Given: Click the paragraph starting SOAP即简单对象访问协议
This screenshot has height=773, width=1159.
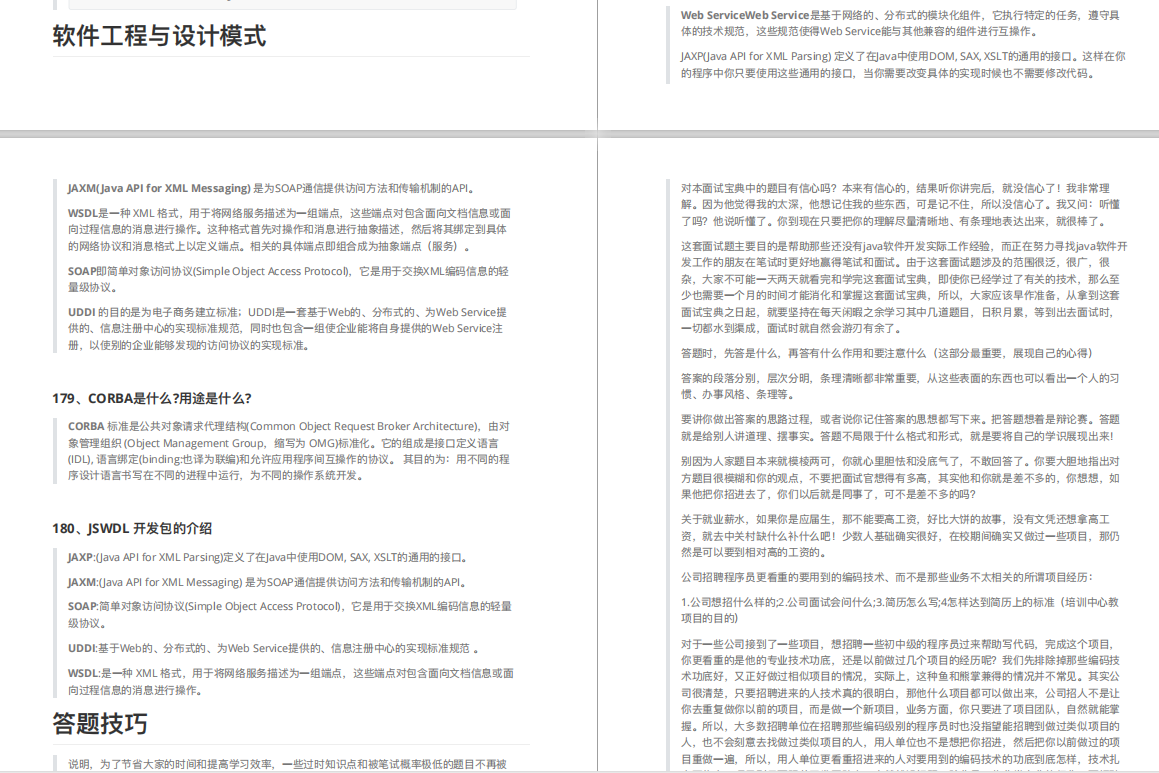Looking at the screenshot, I should [289, 279].
